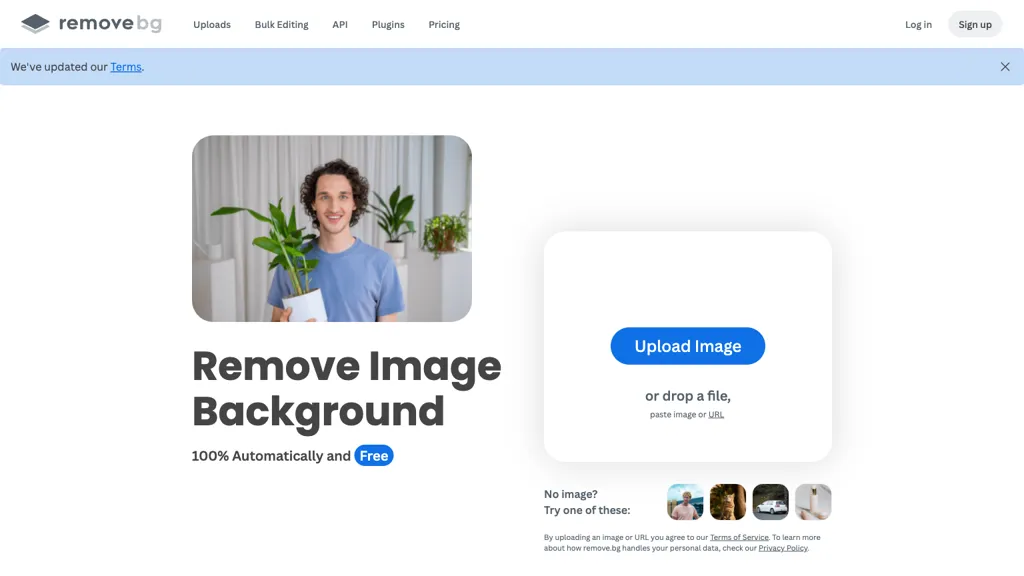1024x576 pixels.
Task: View the Pricing plans
Action: [x=443, y=24]
